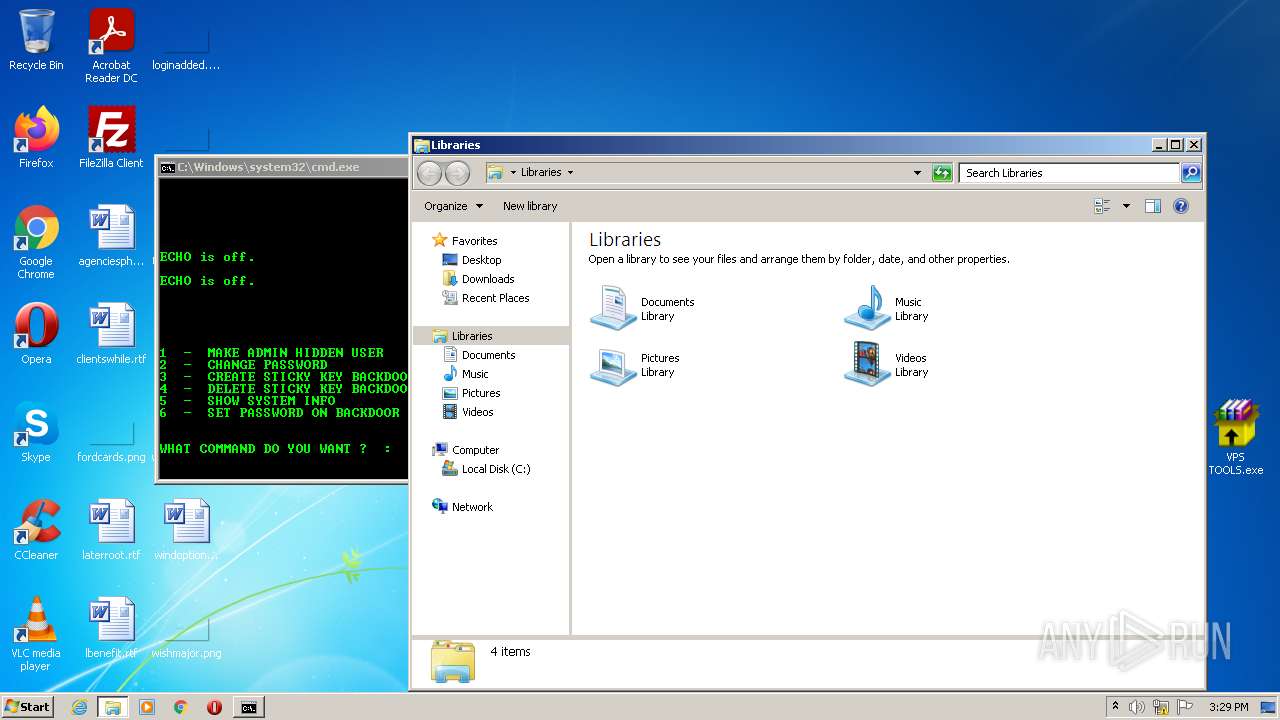Open Internet Explorer from taskbar

(x=79, y=707)
